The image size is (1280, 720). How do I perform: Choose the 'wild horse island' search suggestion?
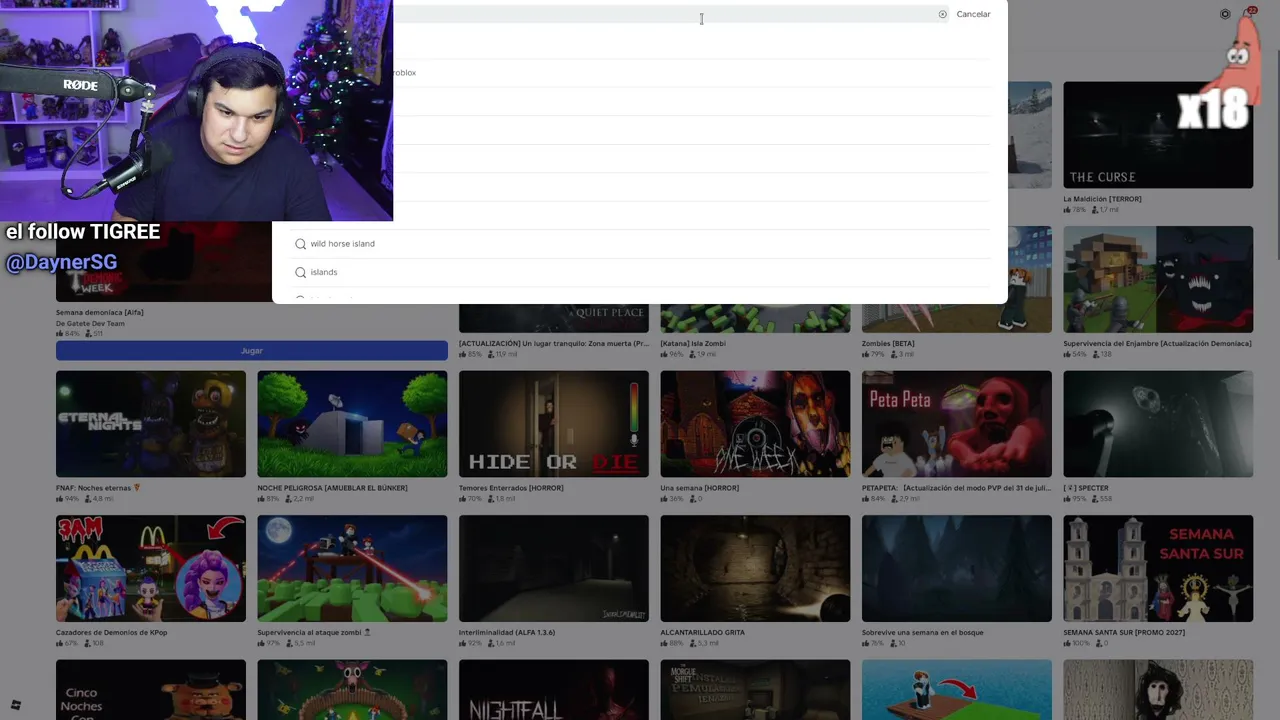click(x=640, y=244)
